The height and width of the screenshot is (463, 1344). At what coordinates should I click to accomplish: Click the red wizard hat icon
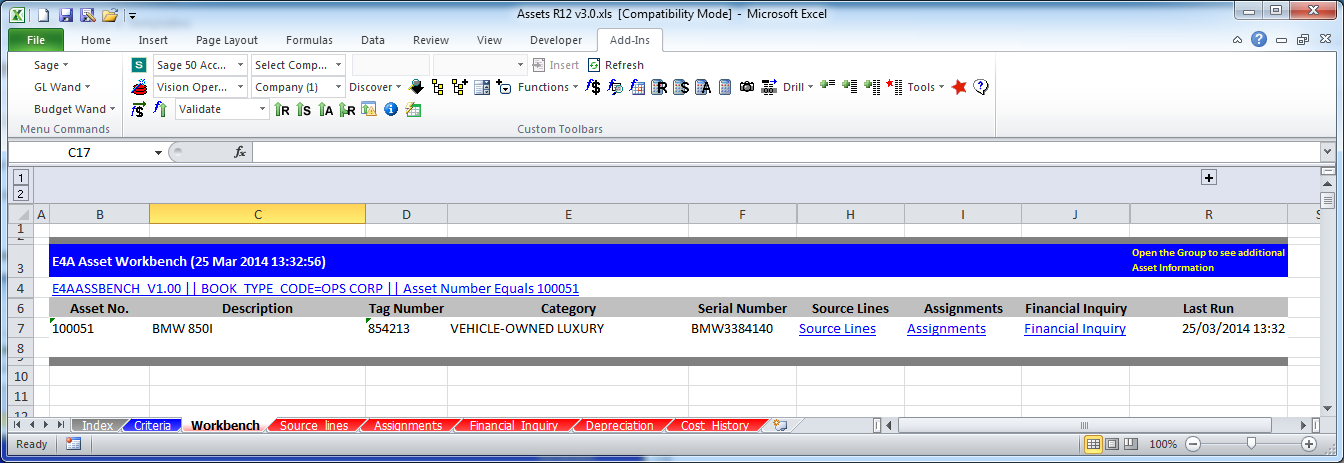pyautogui.click(x=139, y=87)
